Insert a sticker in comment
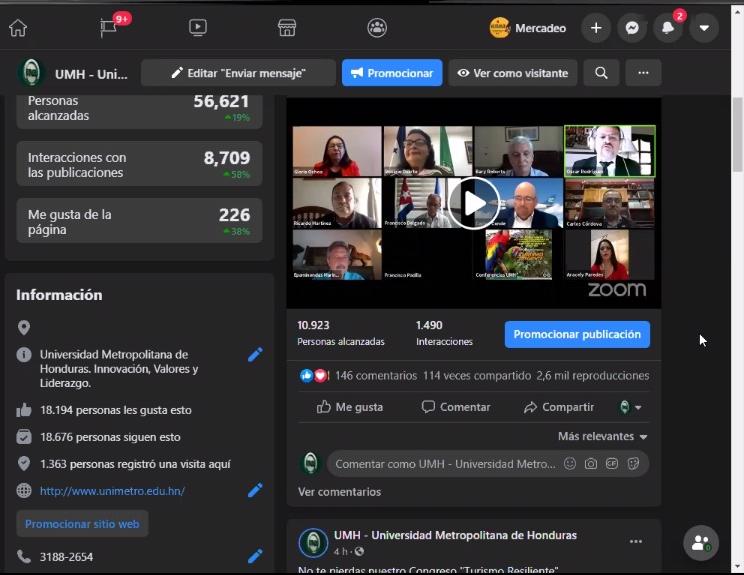 [x=633, y=464]
